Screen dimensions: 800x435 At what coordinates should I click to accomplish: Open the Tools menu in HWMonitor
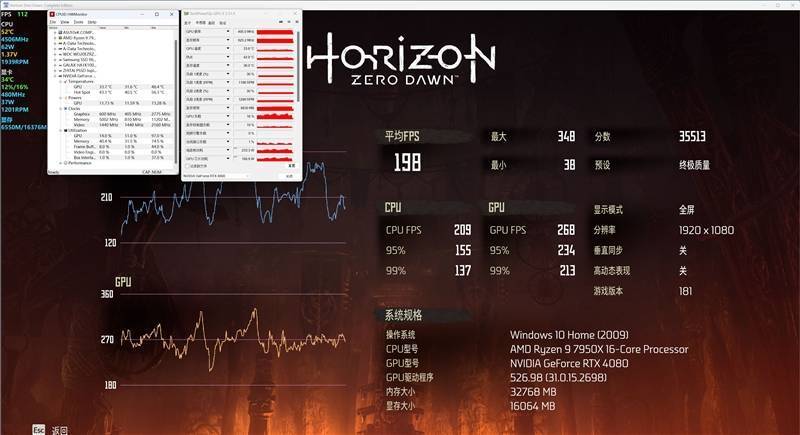coord(78,22)
